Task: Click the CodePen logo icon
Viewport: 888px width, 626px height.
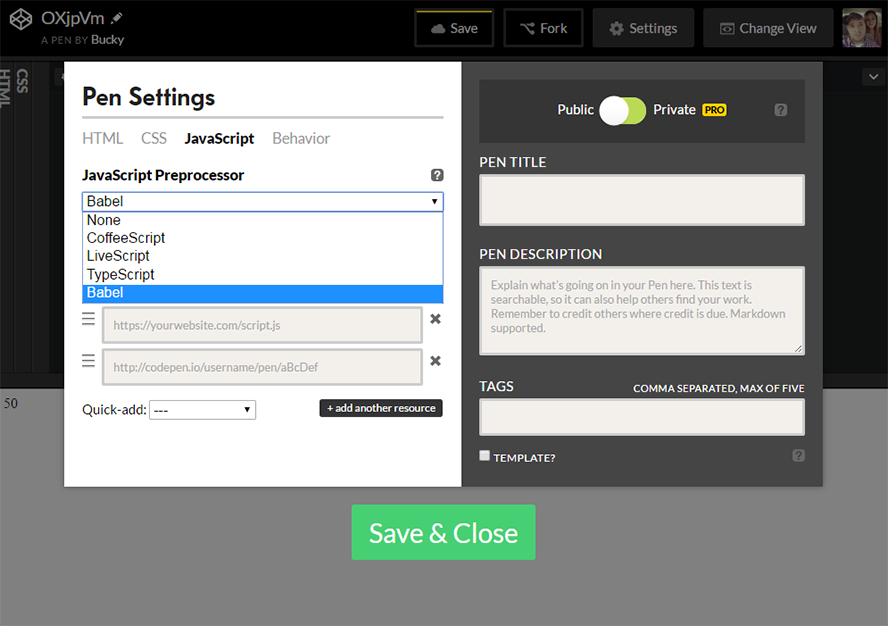Action: pos(21,20)
